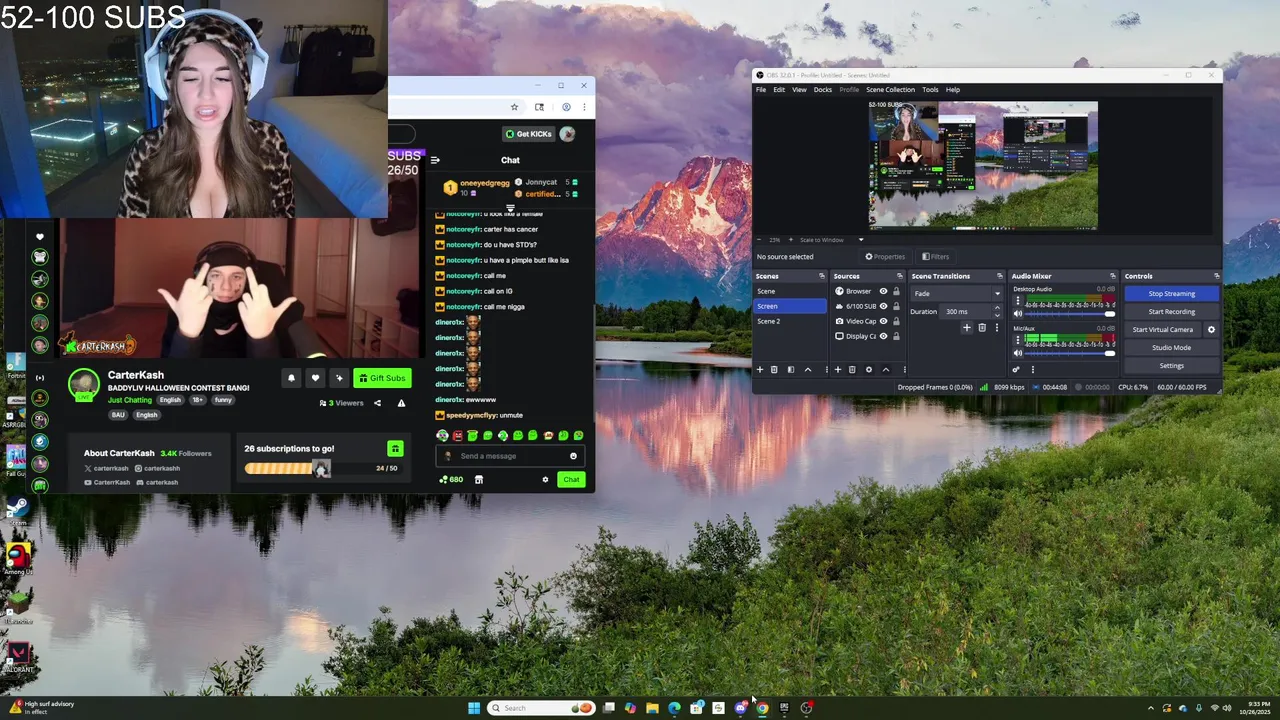Viewport: 1280px width, 720px height.
Task: Open scene filters icon in Scenes toolbar
Action: [791, 369]
